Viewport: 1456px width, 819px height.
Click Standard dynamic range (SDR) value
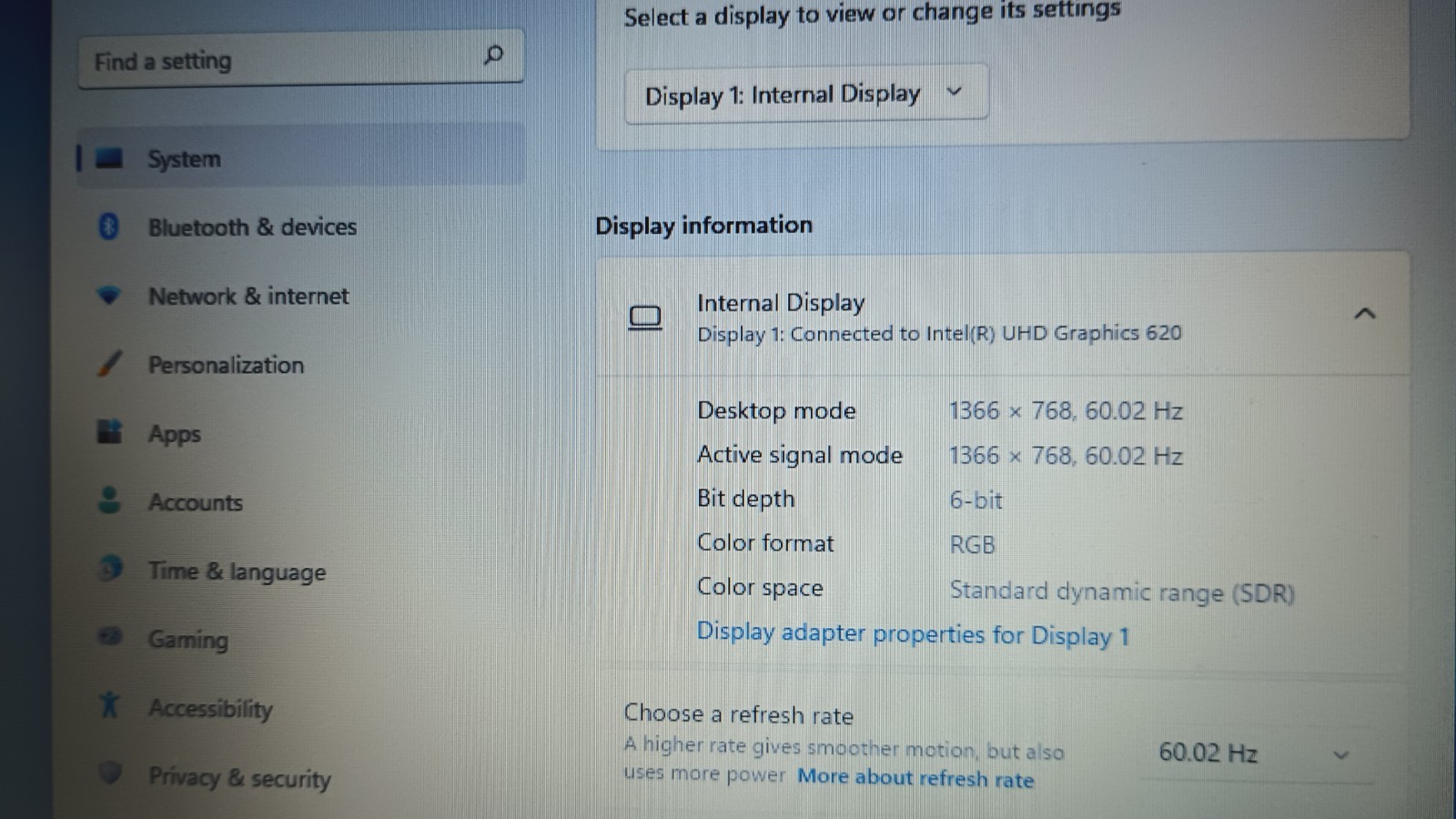click(1122, 592)
